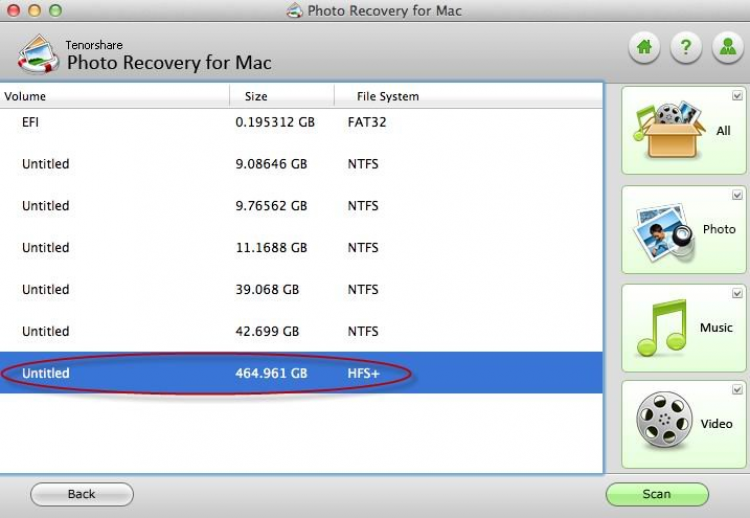Click the Home icon button

click(x=645, y=48)
